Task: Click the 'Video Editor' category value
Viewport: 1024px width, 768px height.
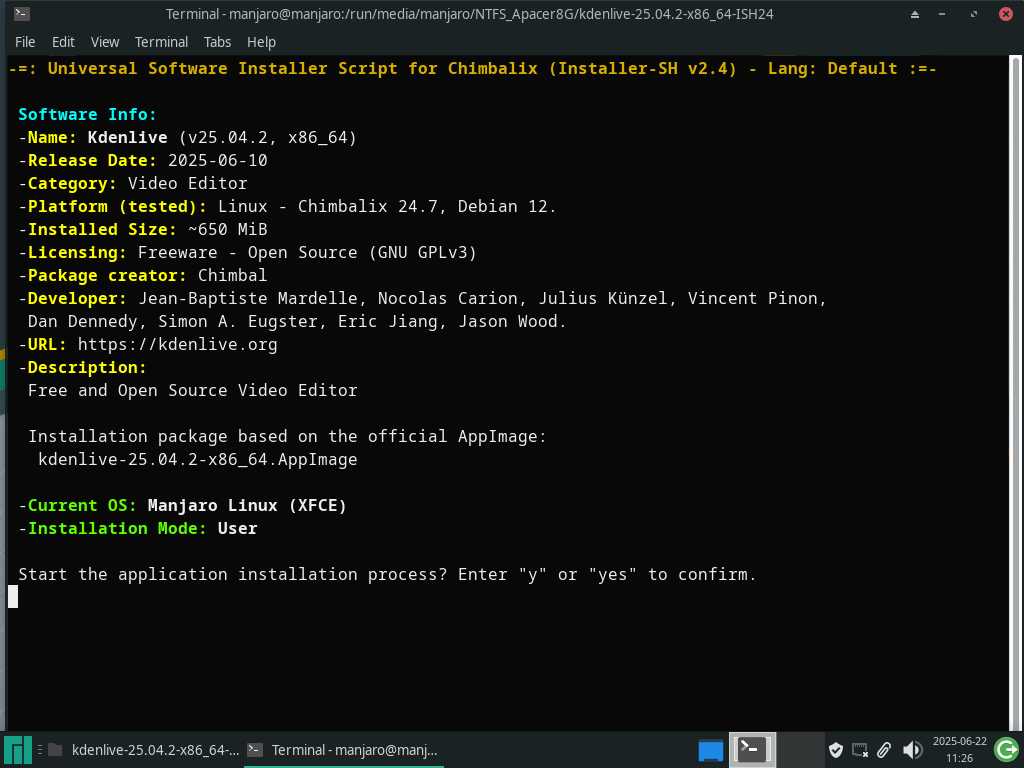Action: click(187, 183)
